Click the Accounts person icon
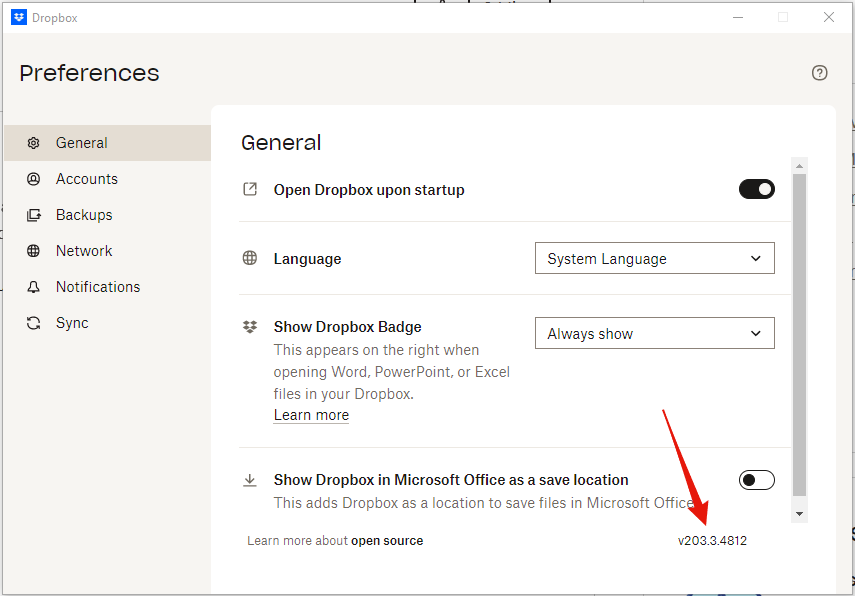Viewport: 855px width, 596px height. coord(34,179)
